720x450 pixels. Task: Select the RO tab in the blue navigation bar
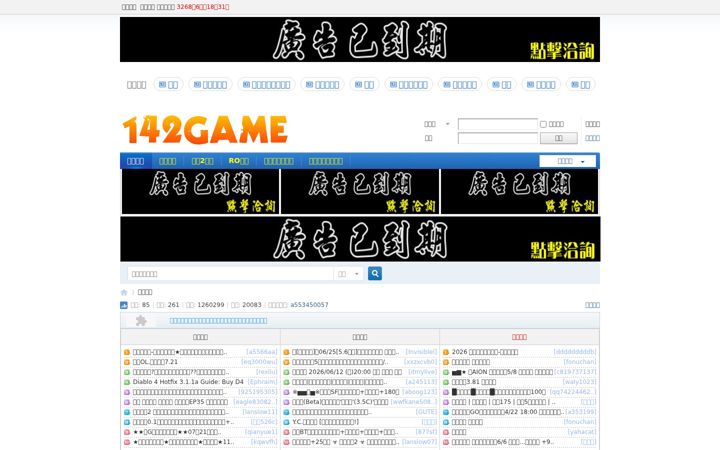(x=238, y=161)
